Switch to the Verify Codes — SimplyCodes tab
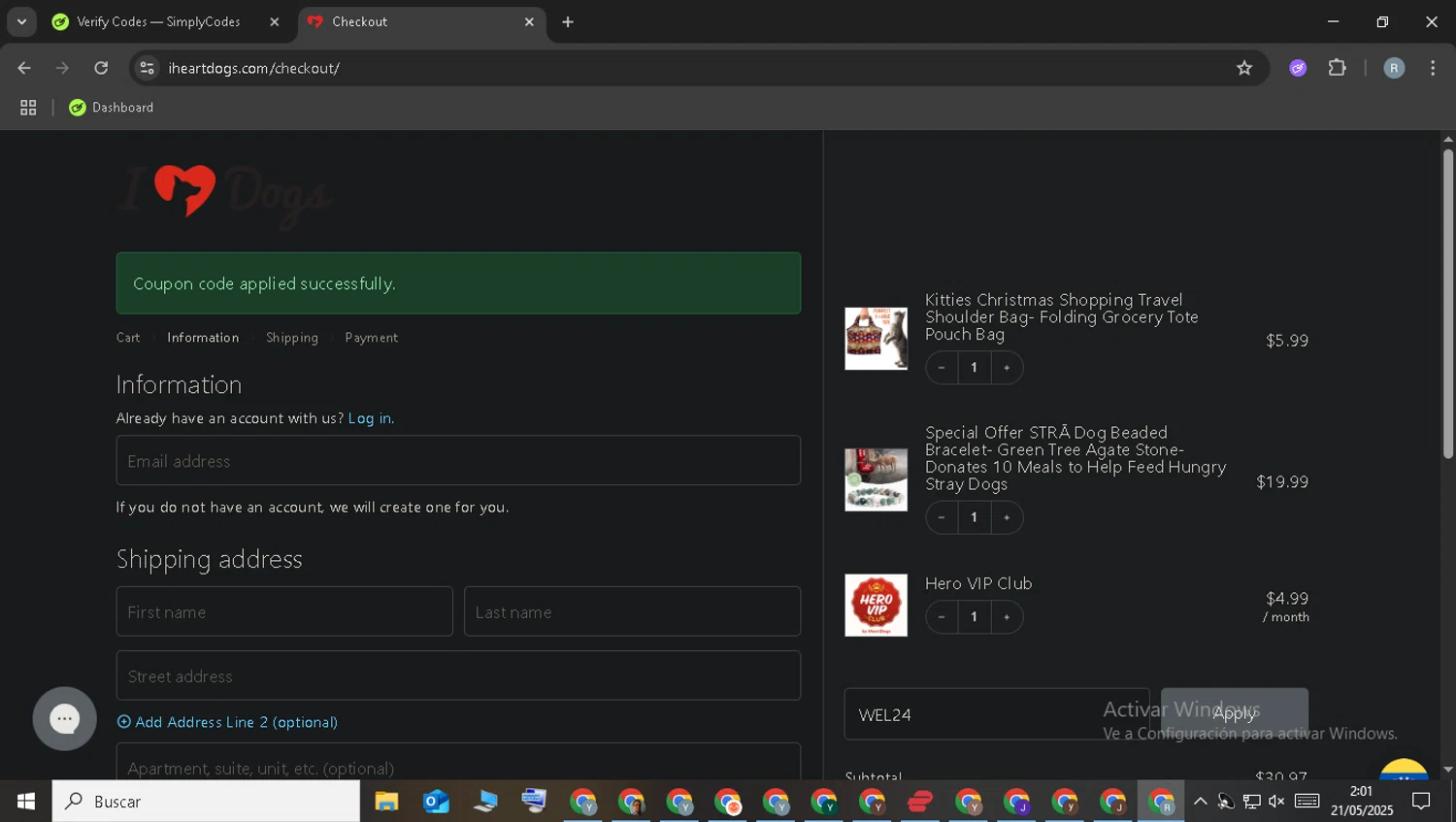This screenshot has height=822, width=1456. click(158, 21)
